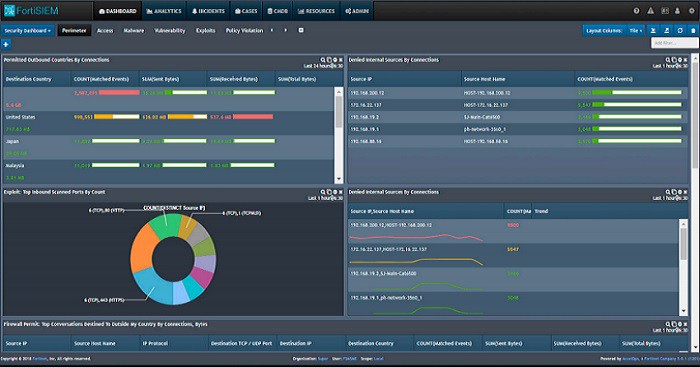The height and width of the screenshot is (367, 700).
Task: Click the FortiSIEM logo
Action: [x=31, y=11]
